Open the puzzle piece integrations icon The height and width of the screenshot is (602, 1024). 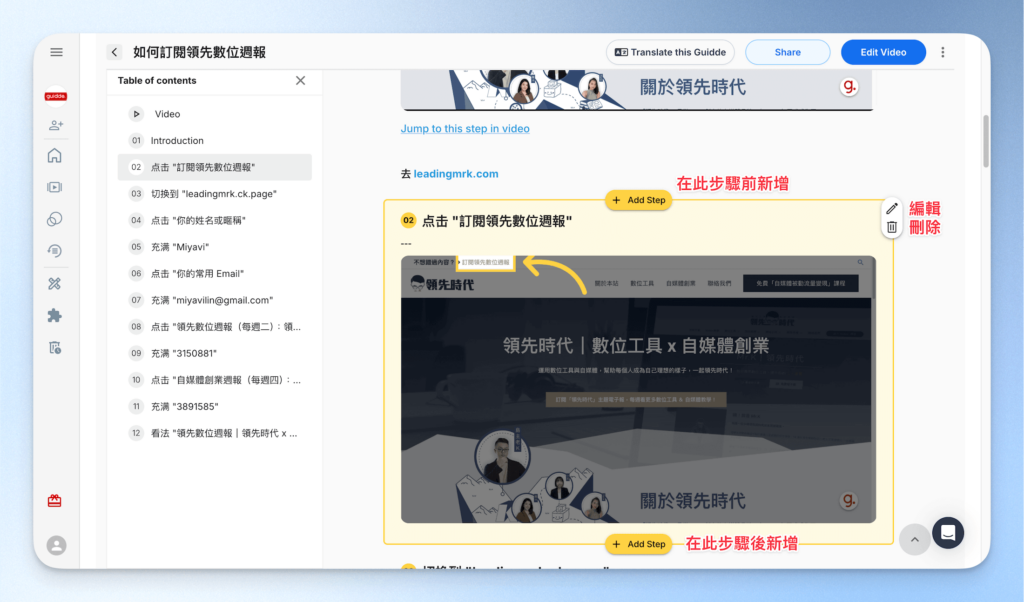55,315
